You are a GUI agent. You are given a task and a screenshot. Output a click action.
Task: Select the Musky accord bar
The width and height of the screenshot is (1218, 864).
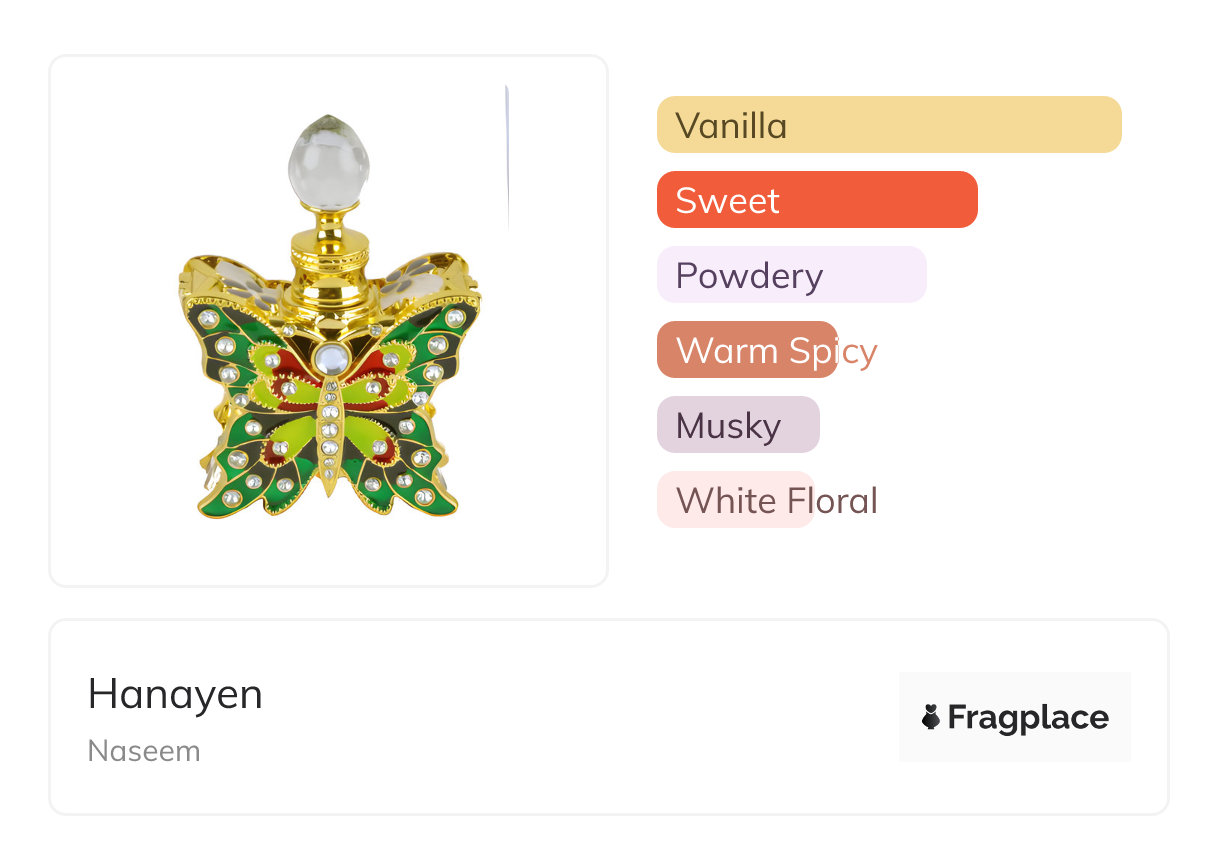click(x=737, y=425)
